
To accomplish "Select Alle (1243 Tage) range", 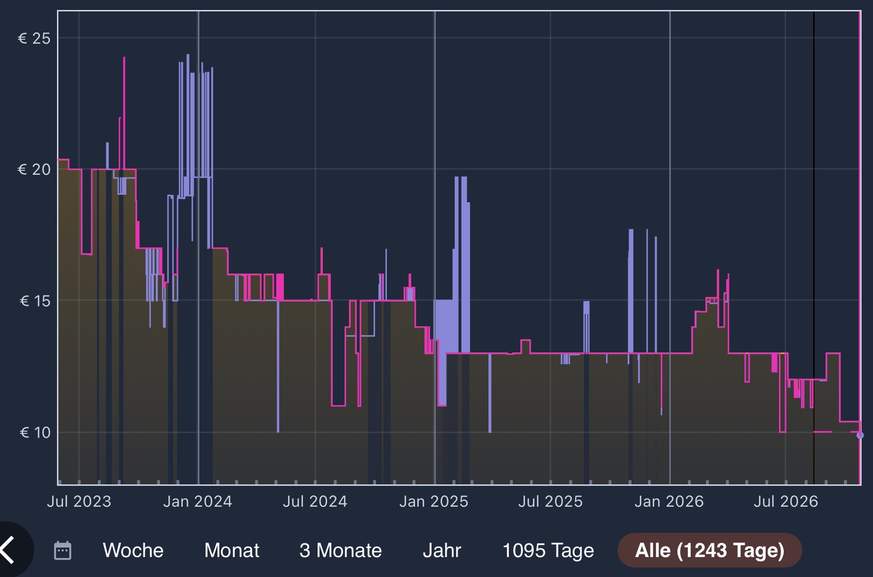I will [710, 550].
